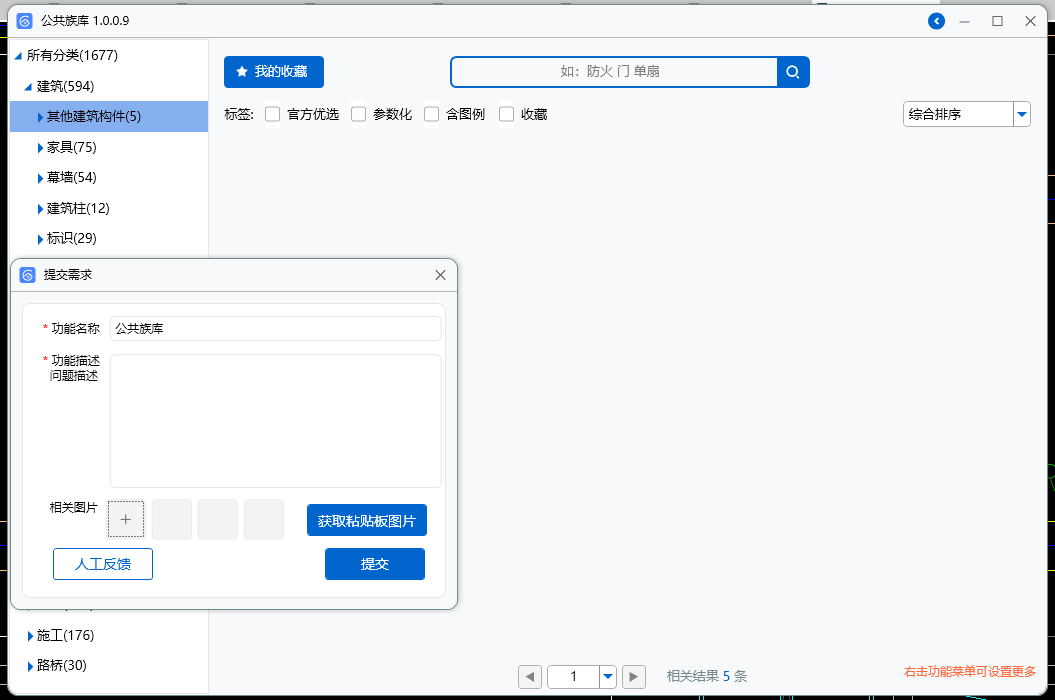Click the 功能描述 text area
The height and width of the screenshot is (700, 1055).
pos(275,420)
